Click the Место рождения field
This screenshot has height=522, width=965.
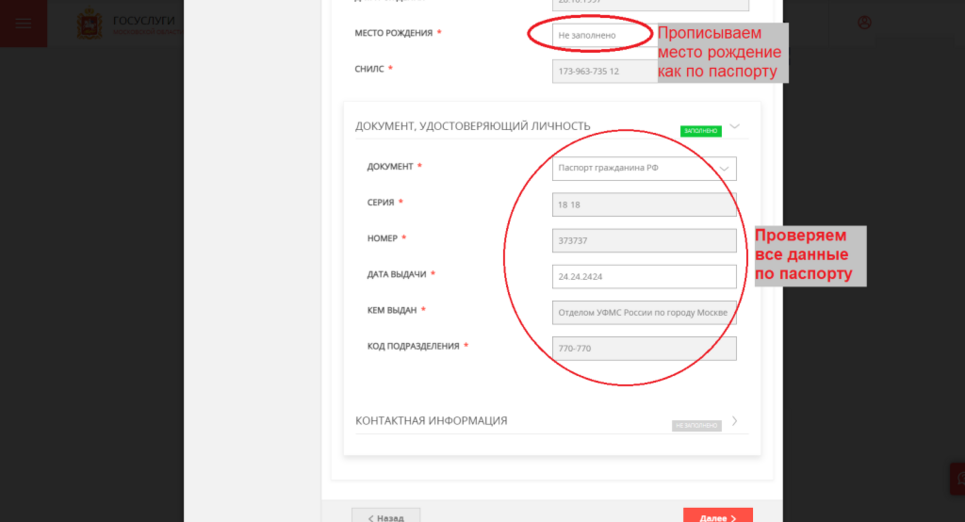click(x=588, y=35)
